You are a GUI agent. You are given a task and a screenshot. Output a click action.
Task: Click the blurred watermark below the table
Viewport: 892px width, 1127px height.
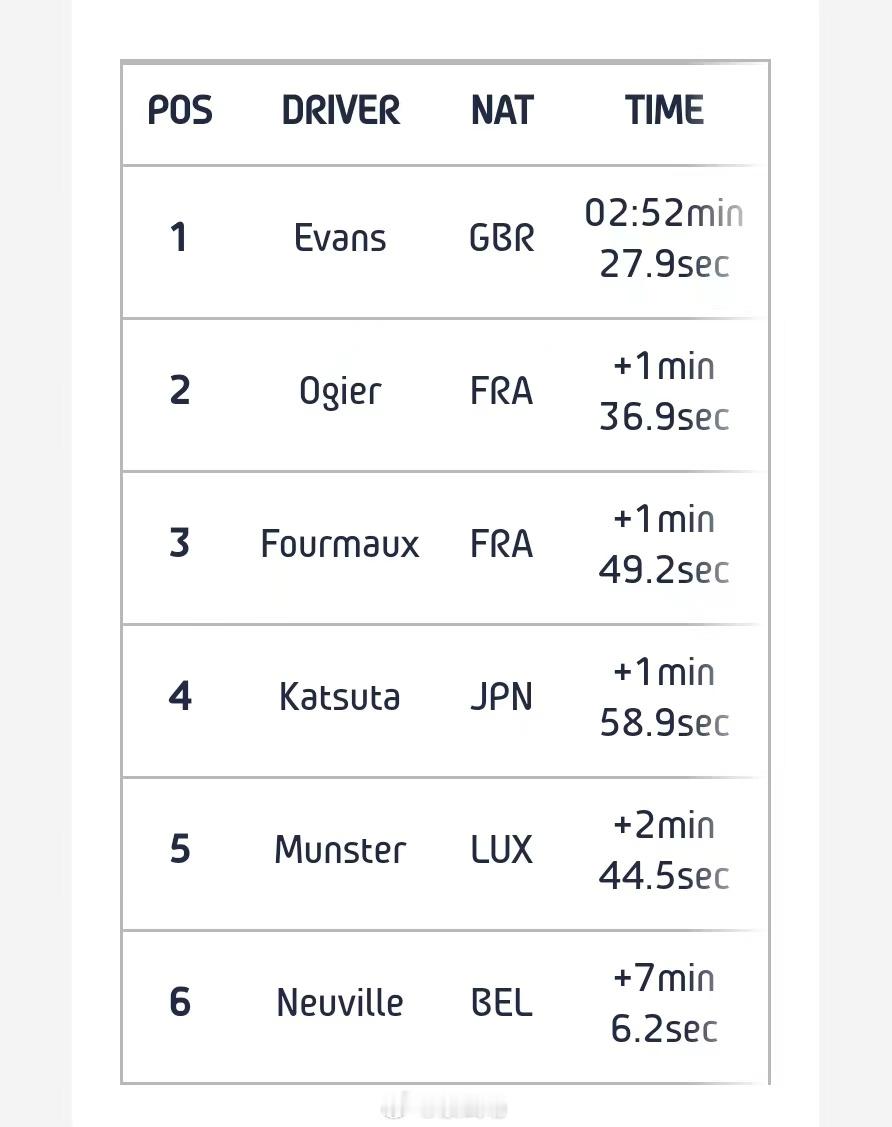point(444,1108)
